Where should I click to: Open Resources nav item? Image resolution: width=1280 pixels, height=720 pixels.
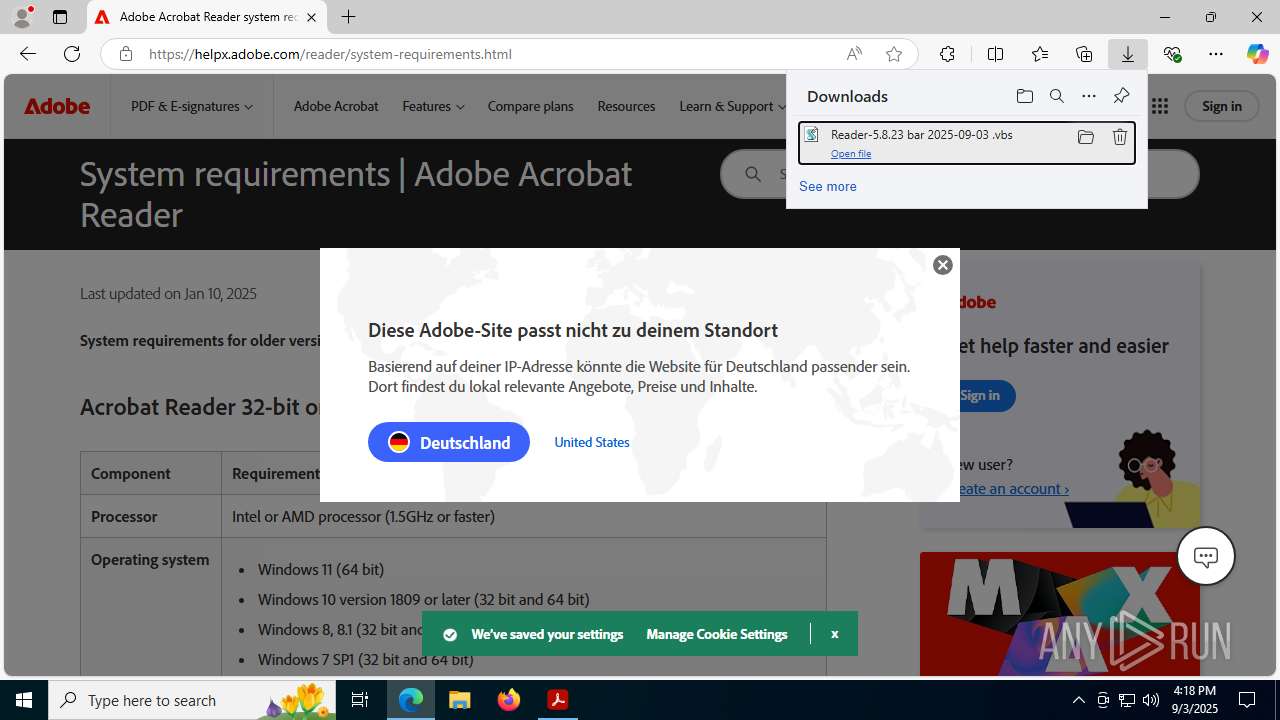(626, 106)
